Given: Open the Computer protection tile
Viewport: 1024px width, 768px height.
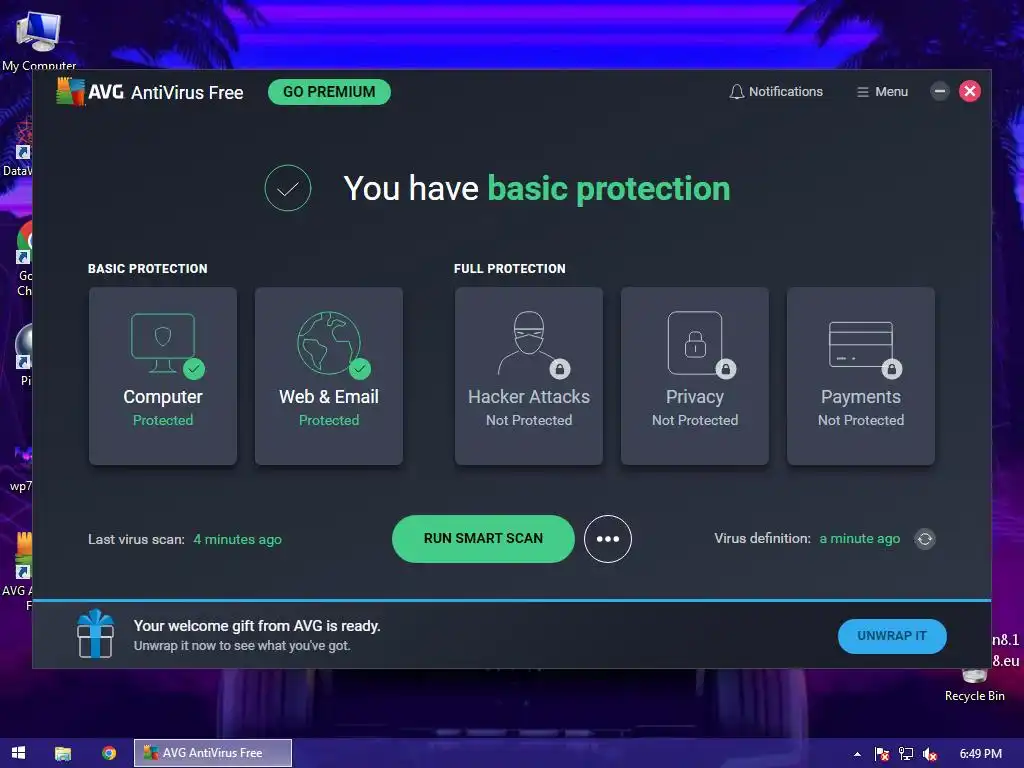Looking at the screenshot, I should (163, 376).
